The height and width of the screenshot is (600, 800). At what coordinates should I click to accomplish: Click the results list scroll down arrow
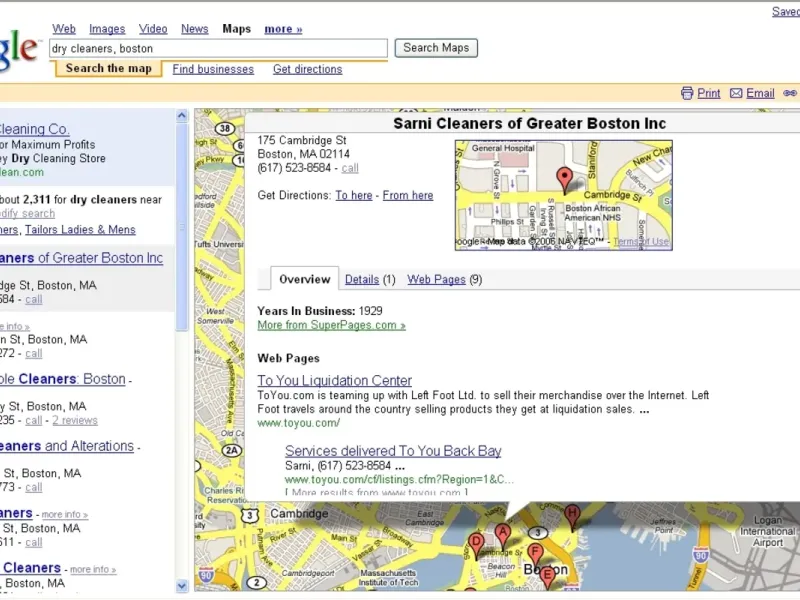click(x=182, y=586)
